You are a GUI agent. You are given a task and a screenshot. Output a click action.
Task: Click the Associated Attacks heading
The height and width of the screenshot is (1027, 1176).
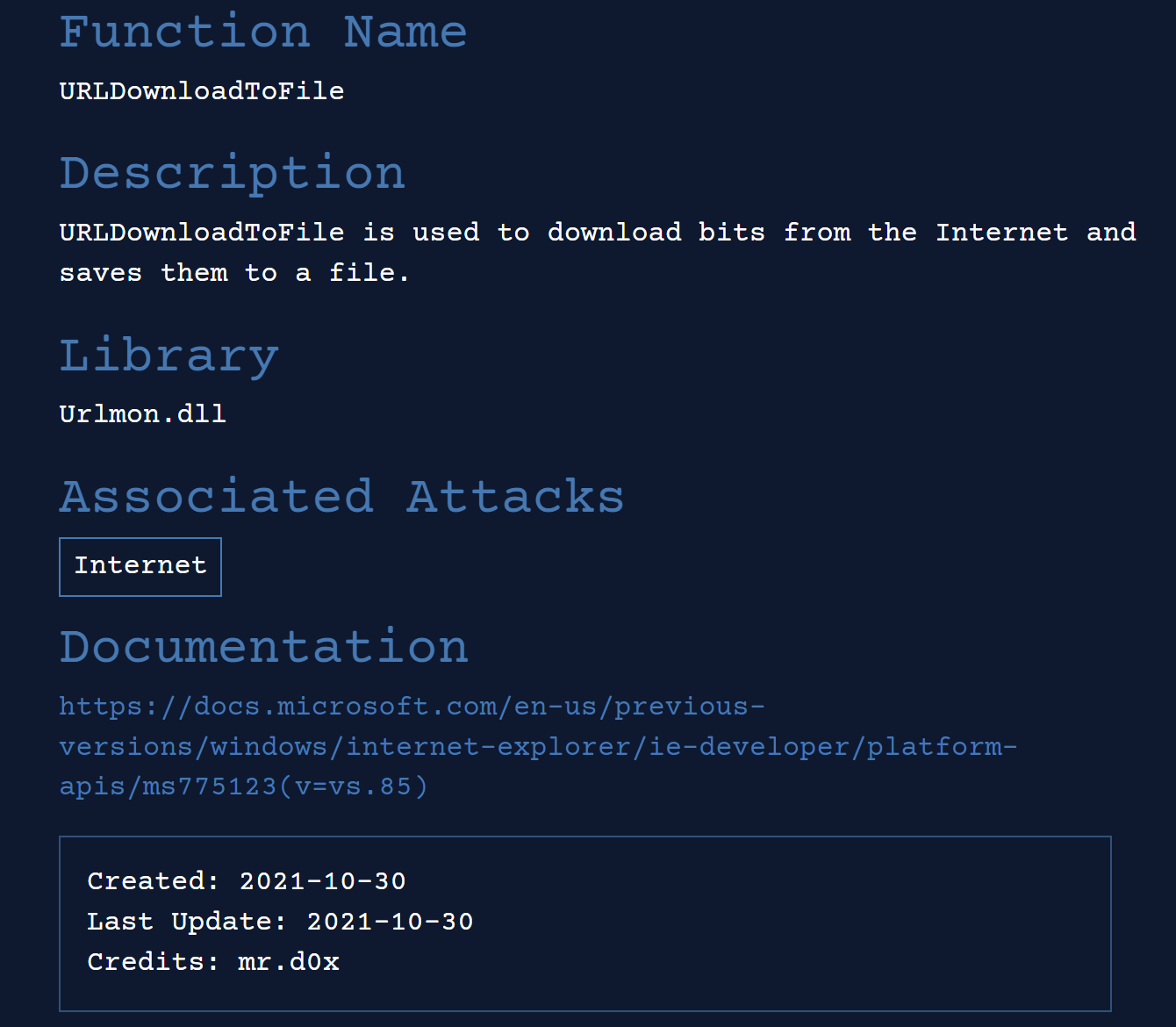click(341, 497)
